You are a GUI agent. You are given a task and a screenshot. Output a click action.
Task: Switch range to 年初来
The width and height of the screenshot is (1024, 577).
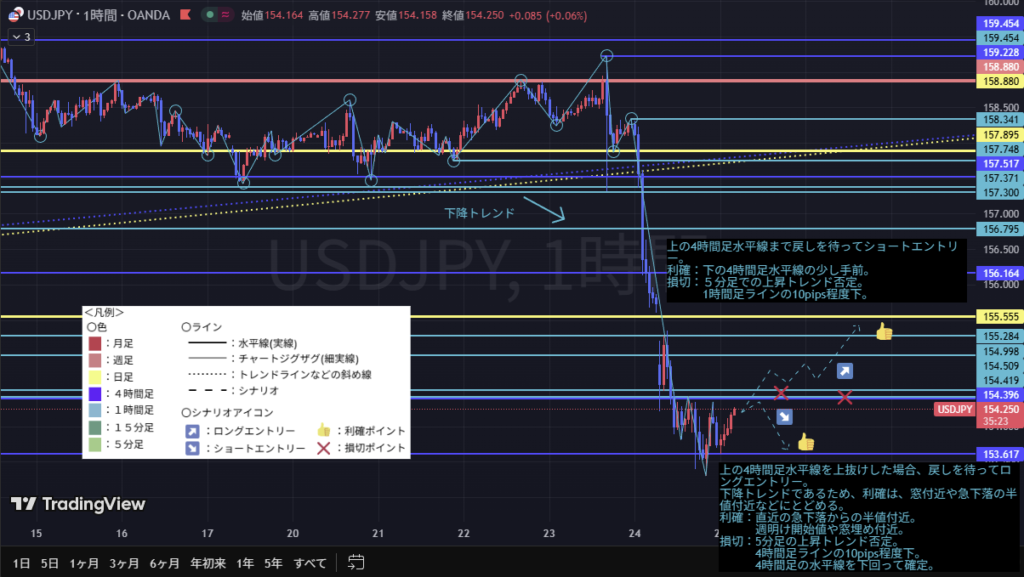[208, 563]
